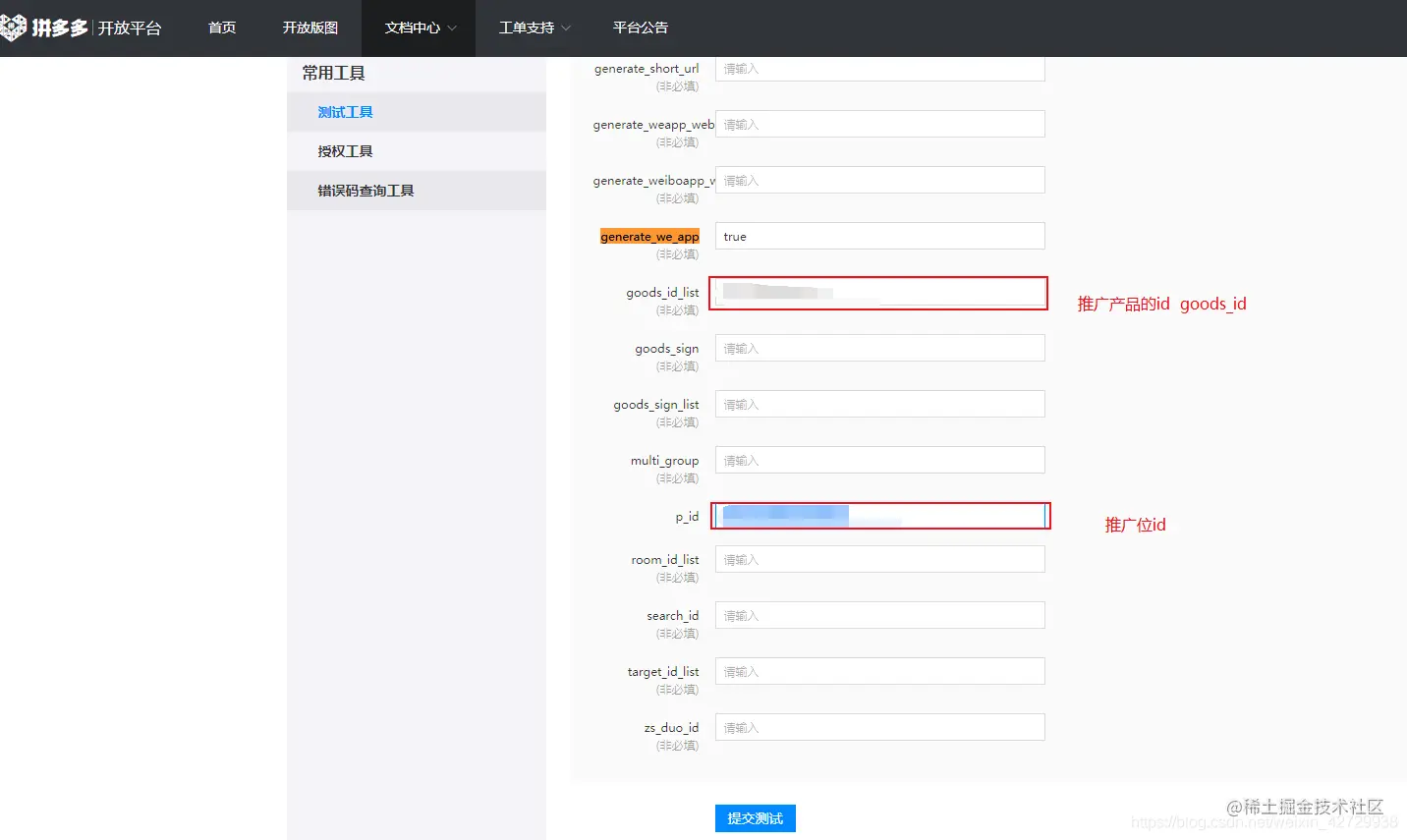1407x840 pixels.
Task: Open the 开放版图 nav item
Action: coord(310,28)
